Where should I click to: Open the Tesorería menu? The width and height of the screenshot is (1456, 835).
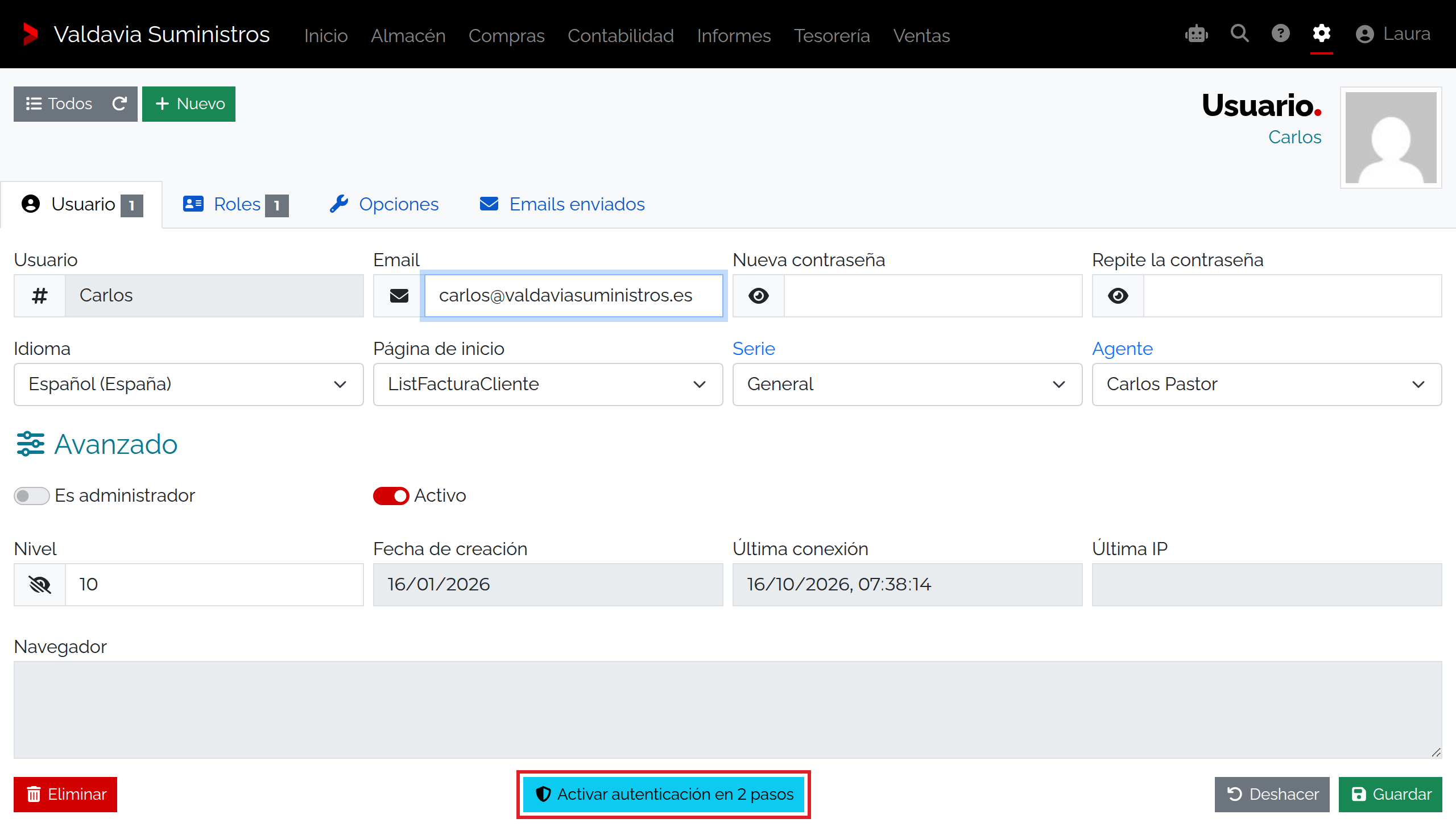pos(832,36)
